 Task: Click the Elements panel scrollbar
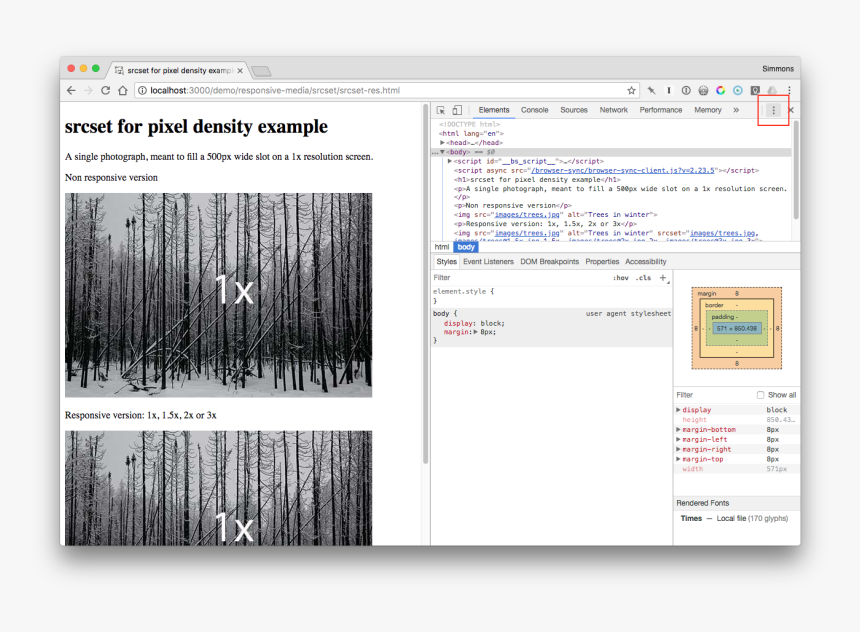pos(796,170)
